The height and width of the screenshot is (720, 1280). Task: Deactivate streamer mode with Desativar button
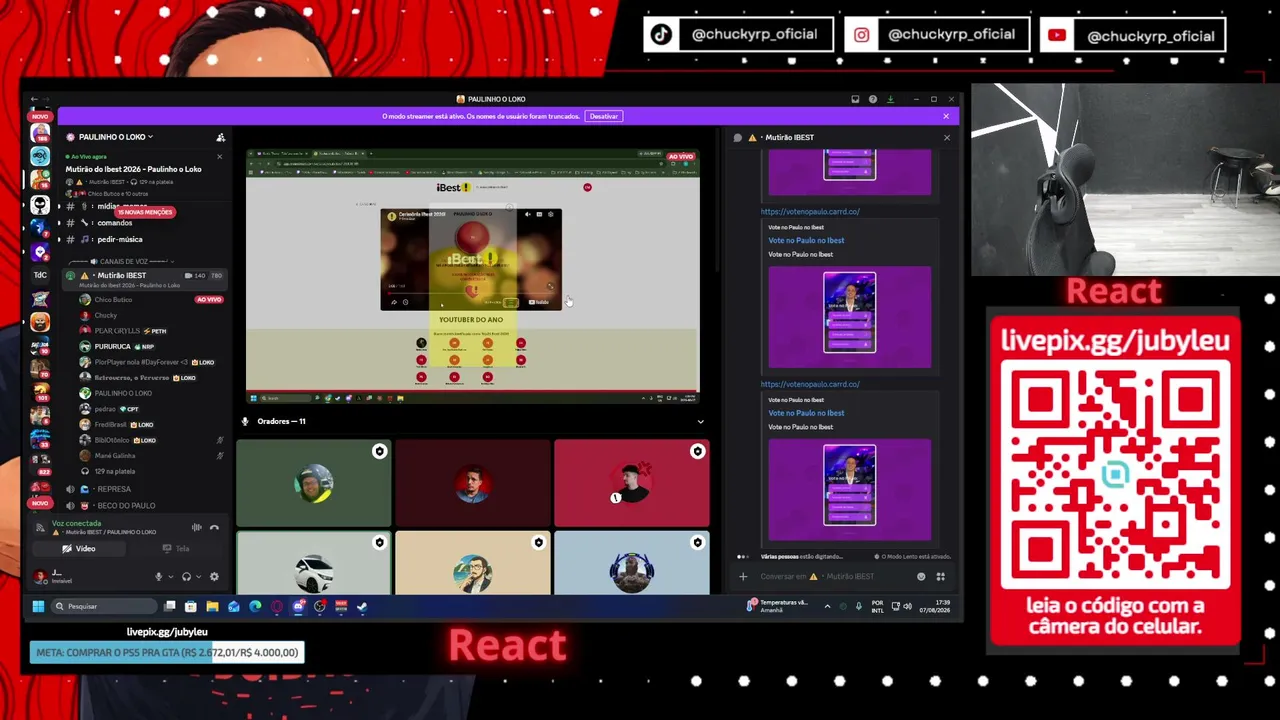(x=603, y=116)
